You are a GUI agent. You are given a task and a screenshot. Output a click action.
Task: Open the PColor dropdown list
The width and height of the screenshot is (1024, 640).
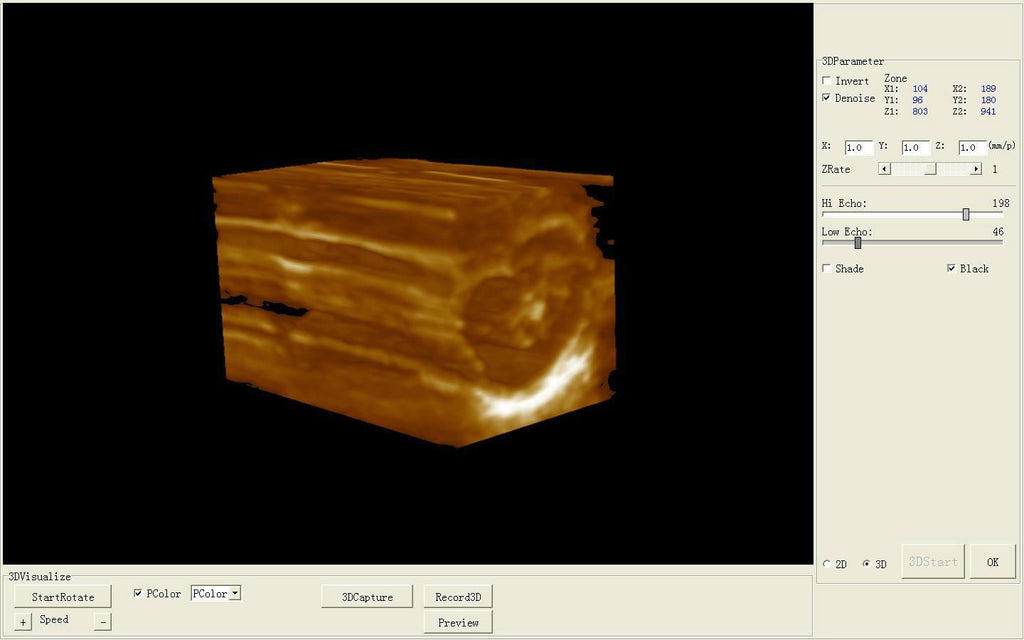pyautogui.click(x=234, y=594)
